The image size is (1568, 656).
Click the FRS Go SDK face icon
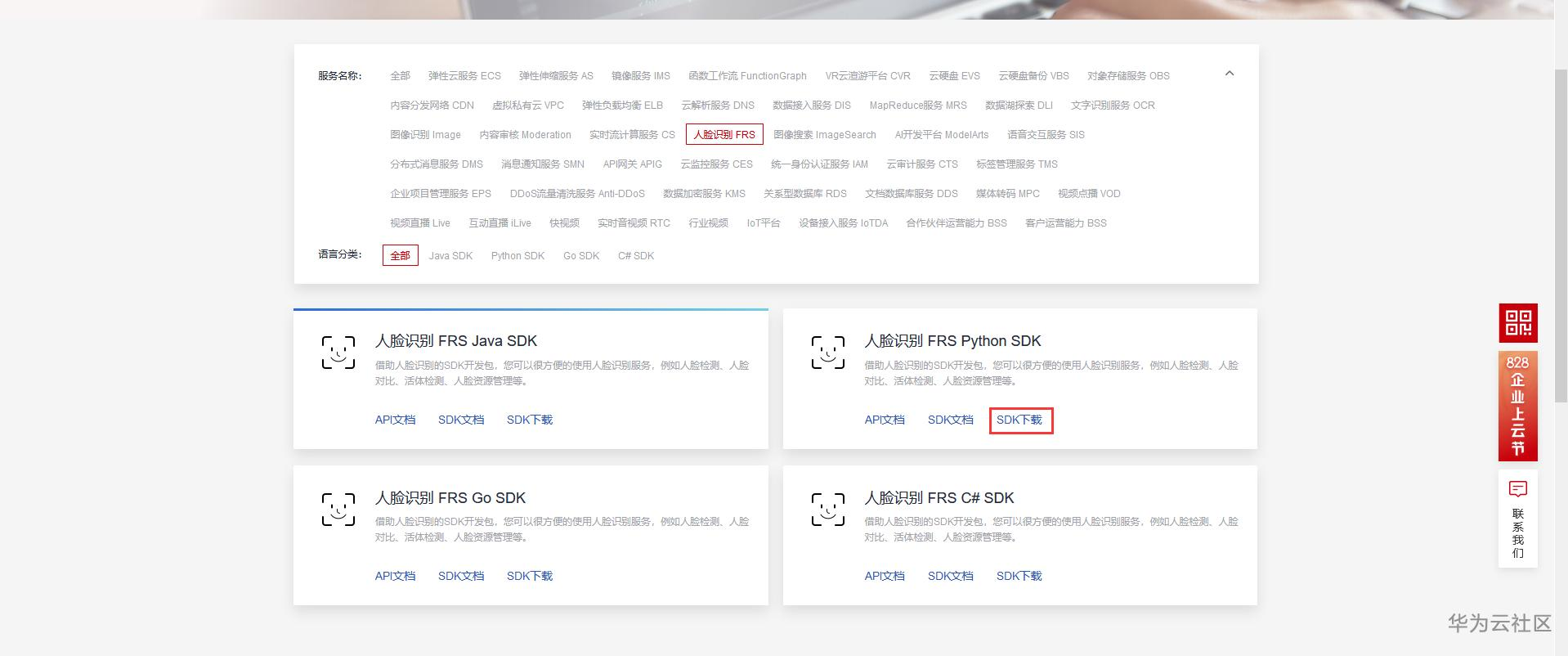pos(338,509)
